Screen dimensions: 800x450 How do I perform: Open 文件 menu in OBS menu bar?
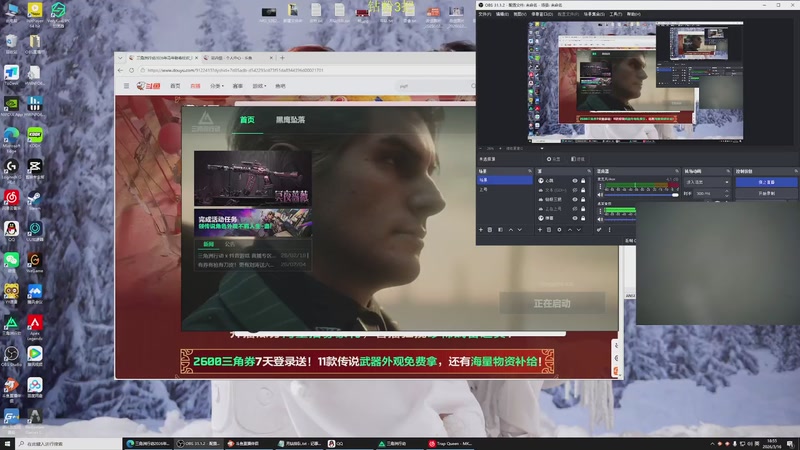click(485, 14)
